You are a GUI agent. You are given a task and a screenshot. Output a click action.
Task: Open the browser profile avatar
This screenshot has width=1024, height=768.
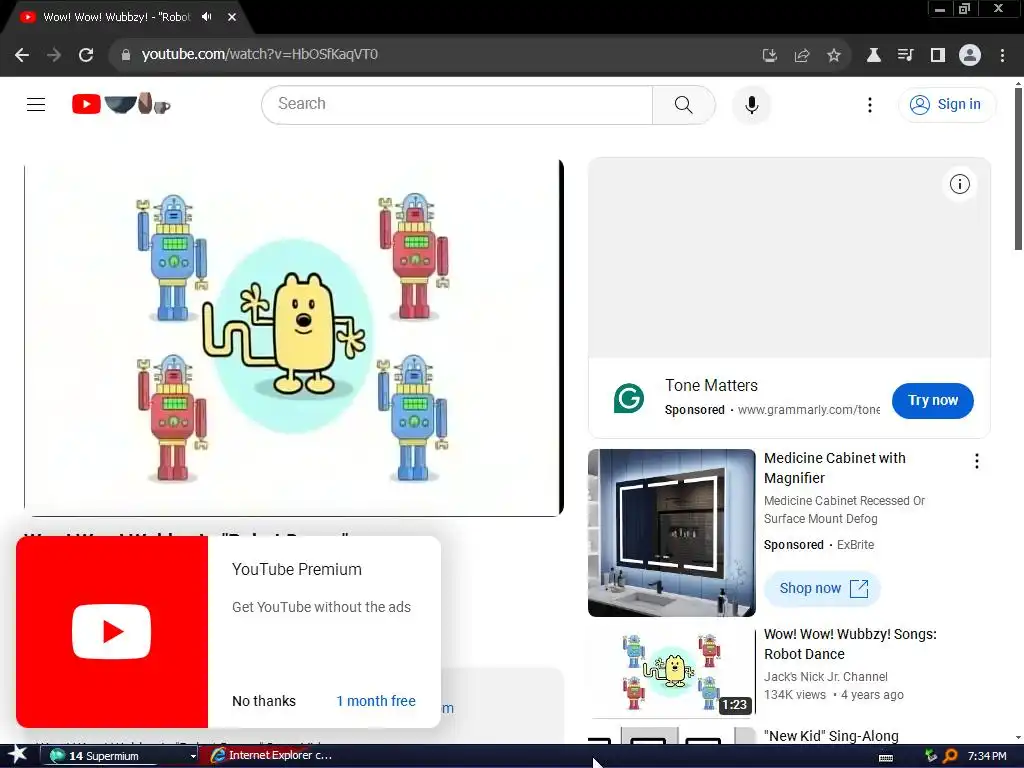tap(970, 56)
